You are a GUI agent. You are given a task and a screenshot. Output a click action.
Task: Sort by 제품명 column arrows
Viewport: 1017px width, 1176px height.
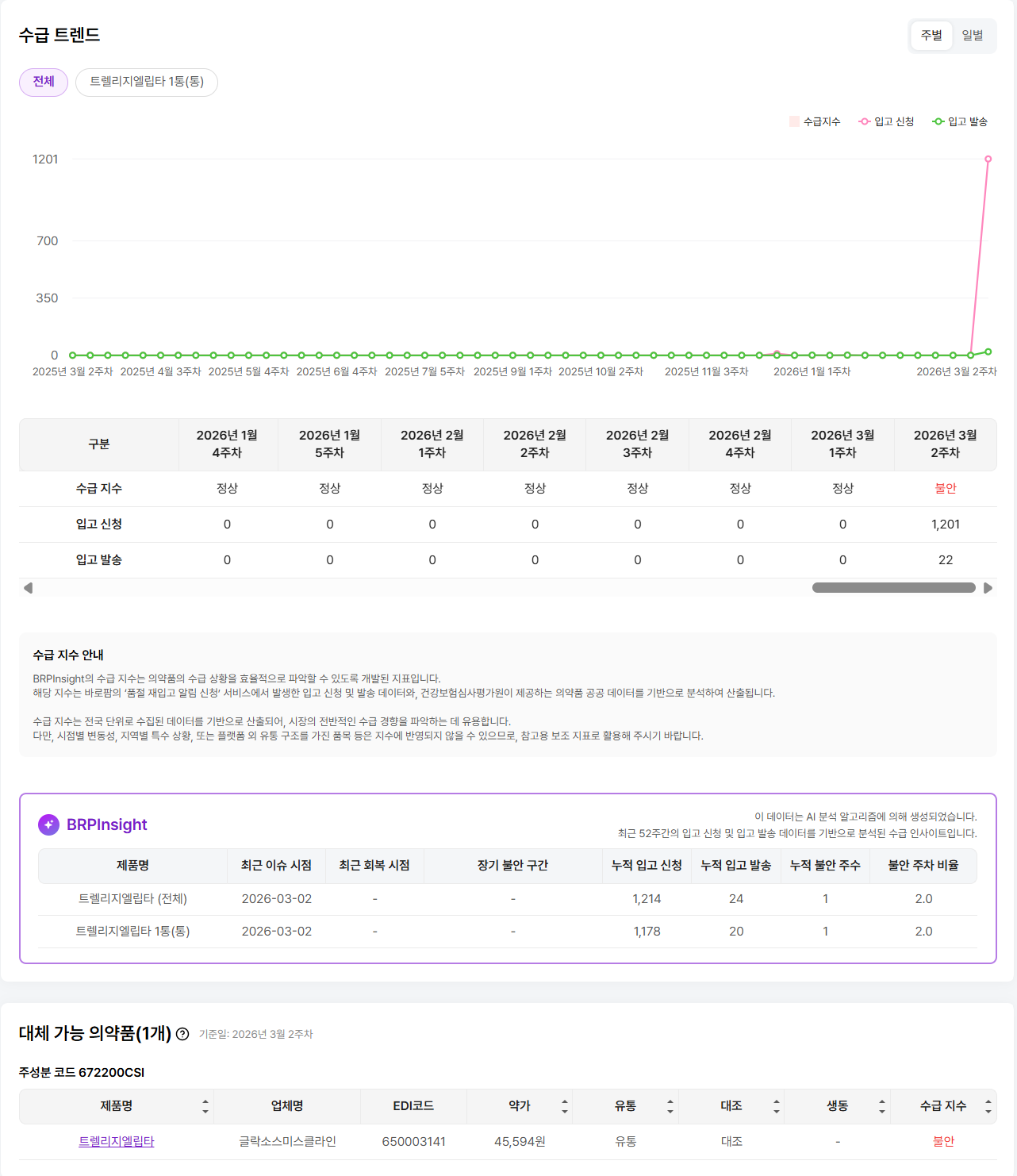205,1106
